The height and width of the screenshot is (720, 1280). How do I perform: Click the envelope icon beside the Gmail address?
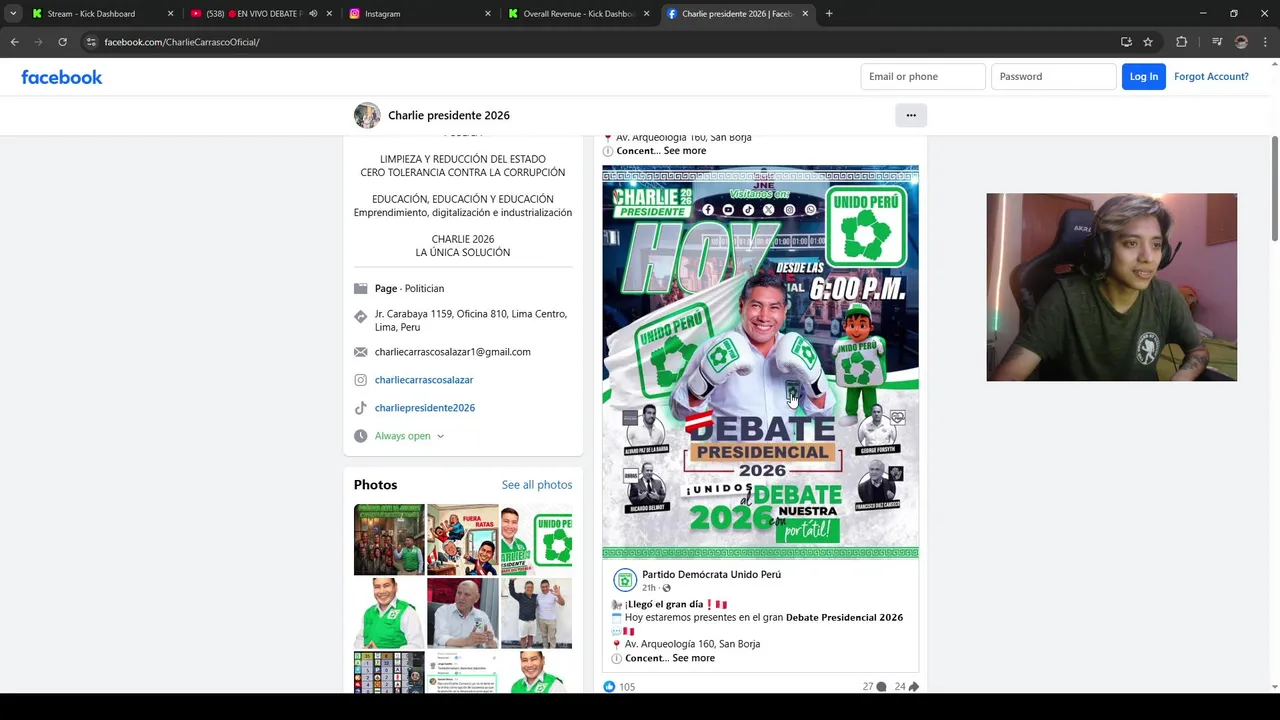(x=361, y=352)
